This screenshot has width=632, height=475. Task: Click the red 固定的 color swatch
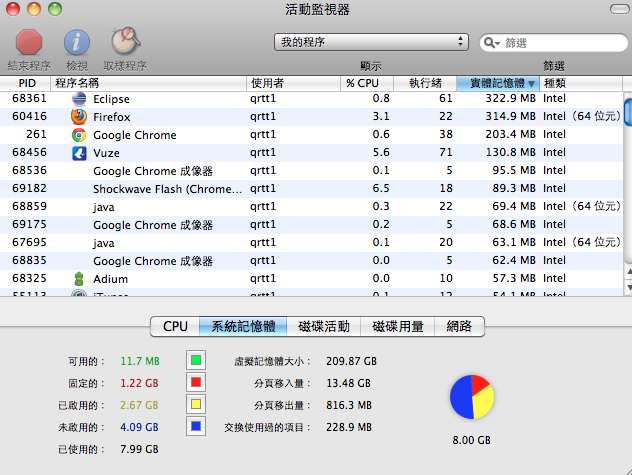196,382
